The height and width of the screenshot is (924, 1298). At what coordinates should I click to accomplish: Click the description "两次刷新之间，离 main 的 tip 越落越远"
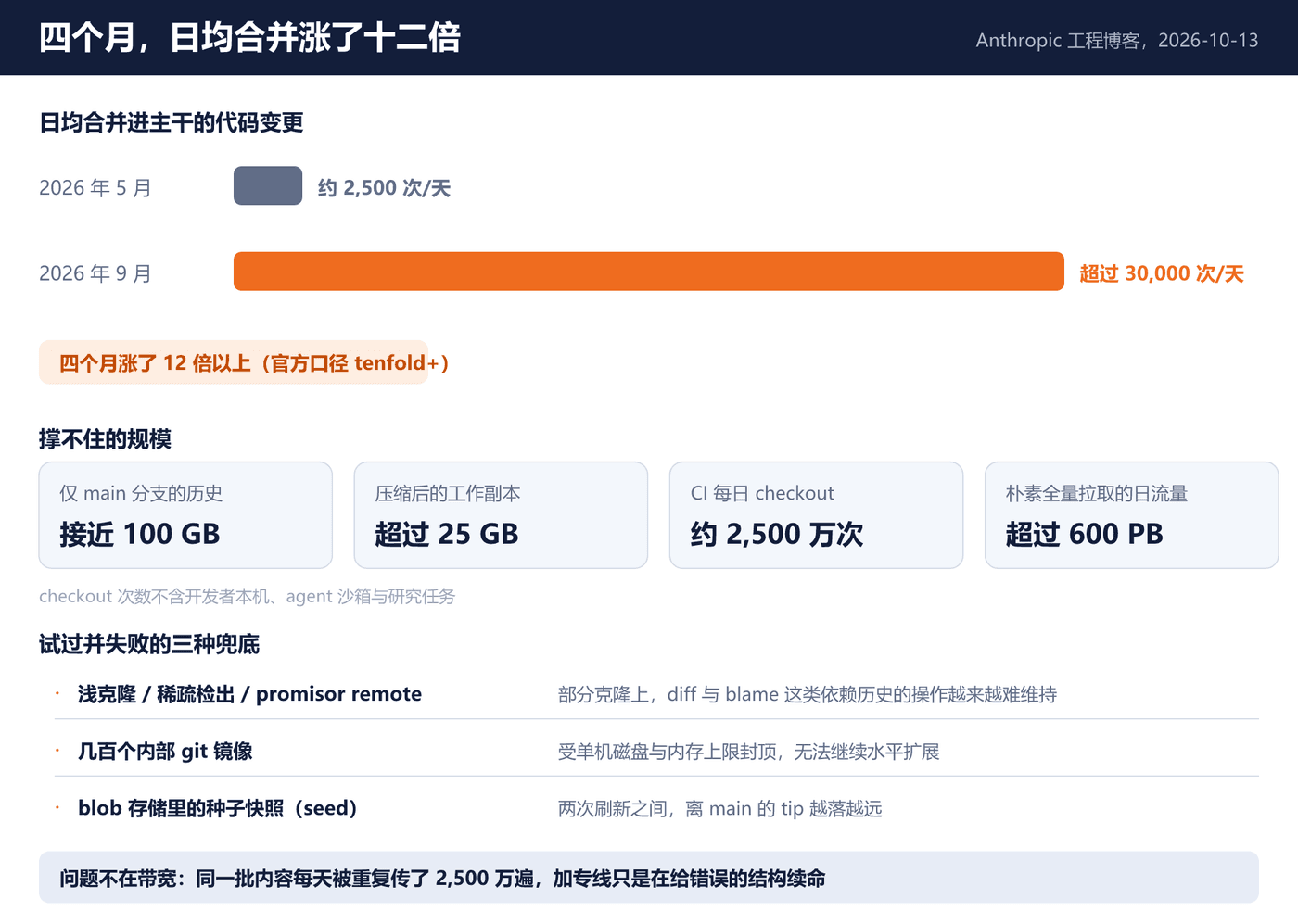tap(720, 809)
